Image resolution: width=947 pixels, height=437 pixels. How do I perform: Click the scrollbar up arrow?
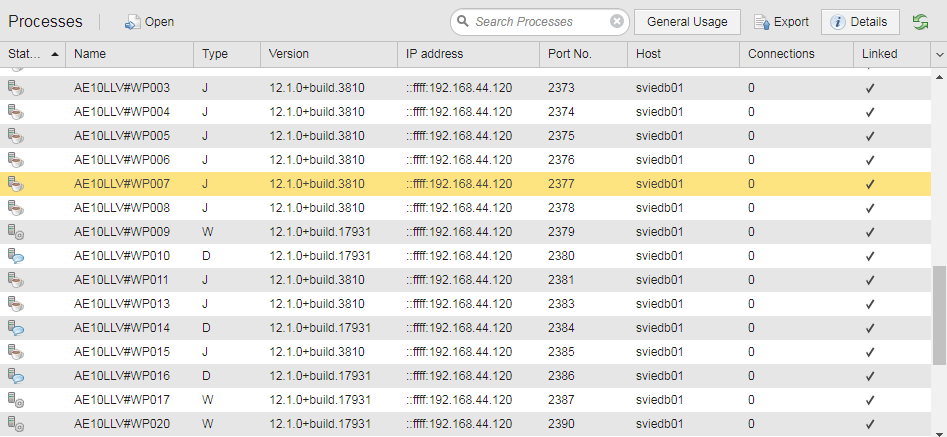tap(939, 77)
